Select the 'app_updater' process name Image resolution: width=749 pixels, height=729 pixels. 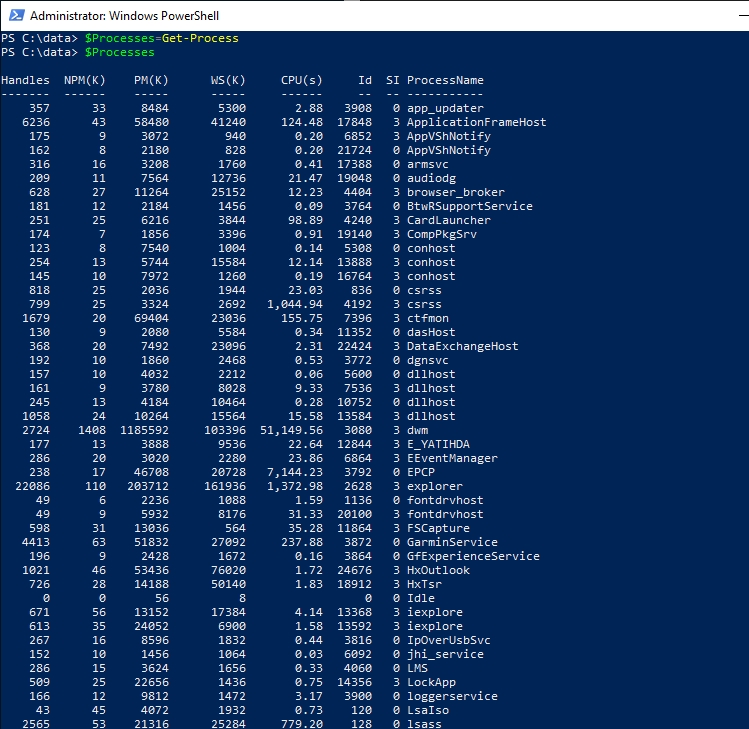[445, 108]
